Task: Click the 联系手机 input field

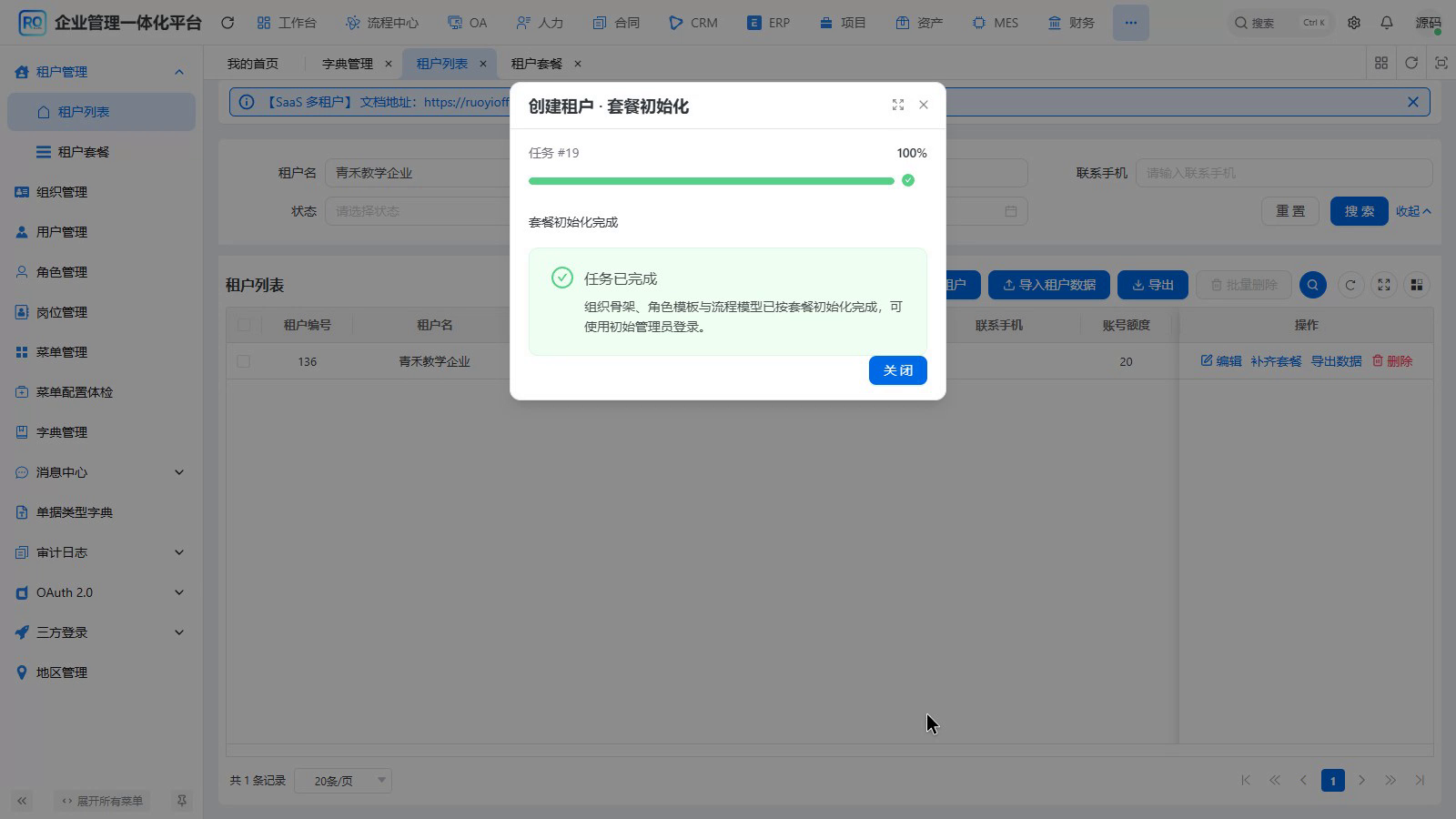Action: coord(1284,173)
